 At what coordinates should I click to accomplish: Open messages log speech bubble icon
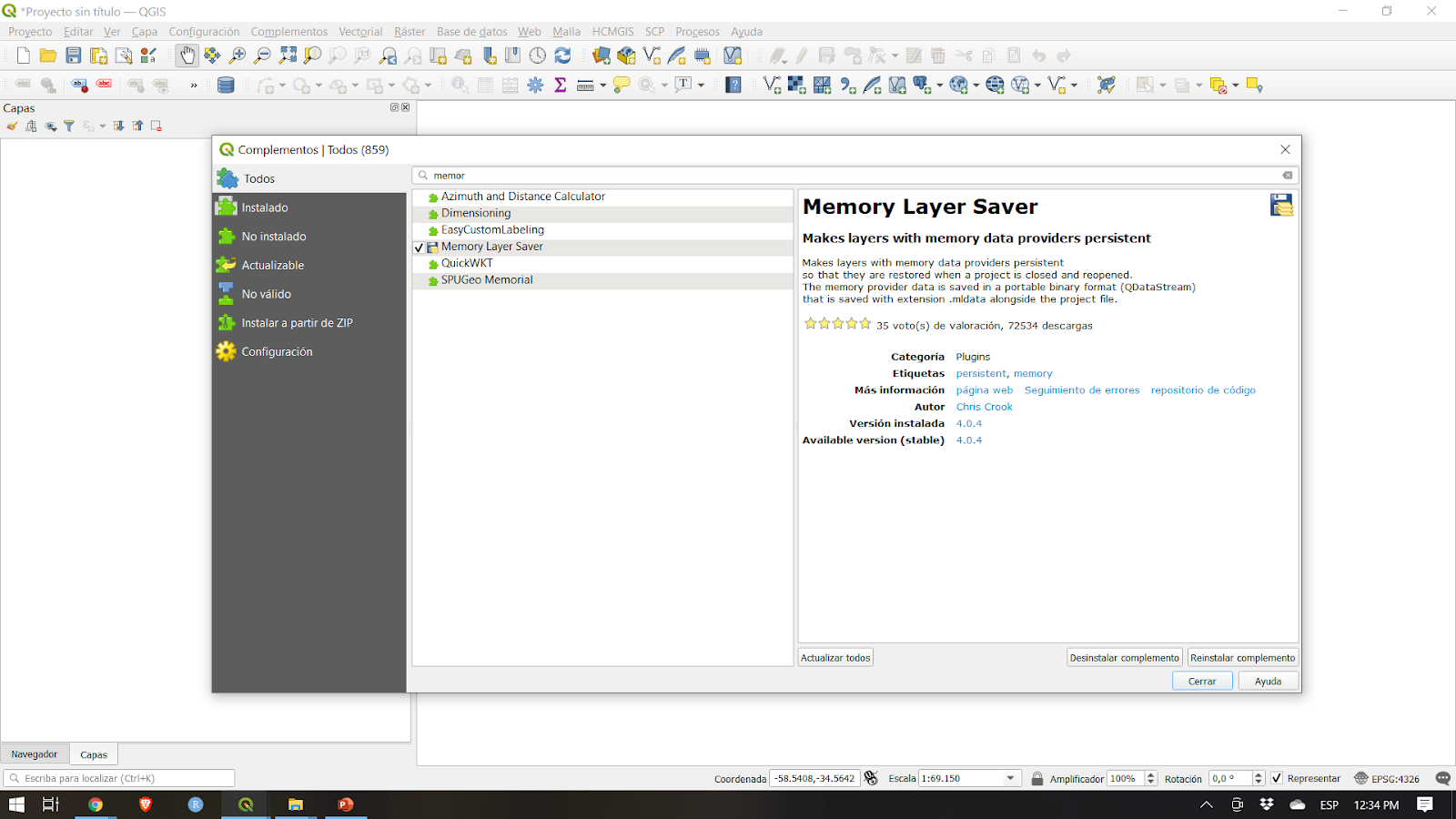click(1443, 778)
